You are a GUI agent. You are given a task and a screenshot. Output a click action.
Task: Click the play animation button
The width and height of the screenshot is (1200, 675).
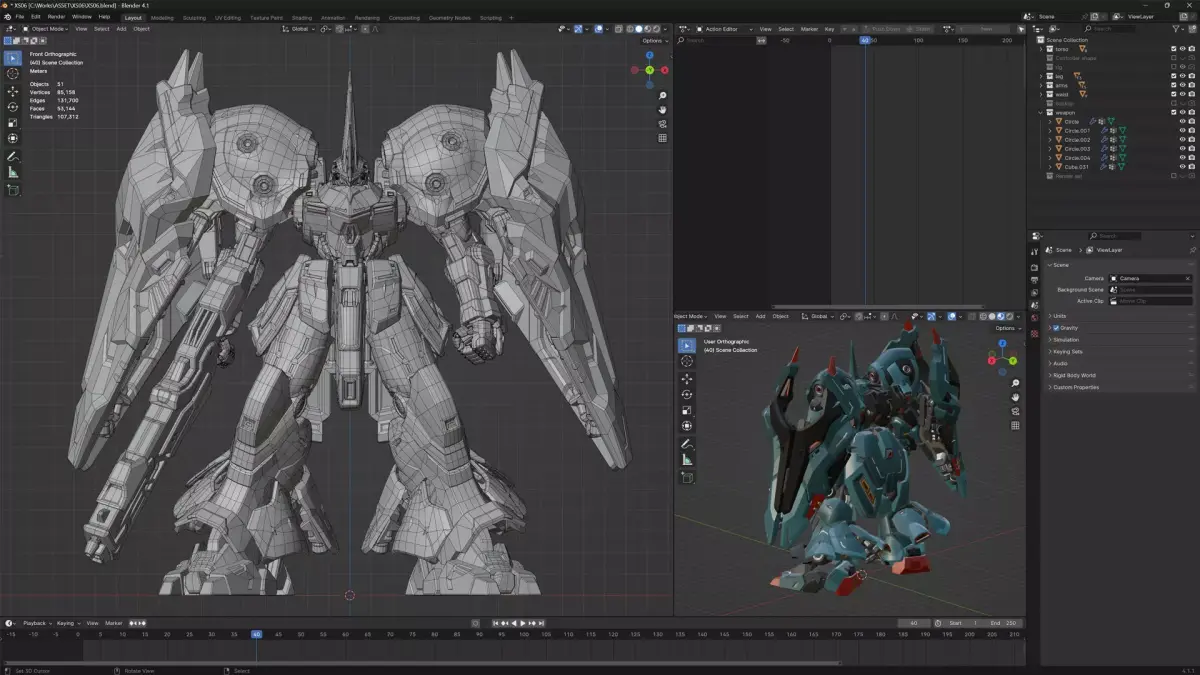(522, 623)
